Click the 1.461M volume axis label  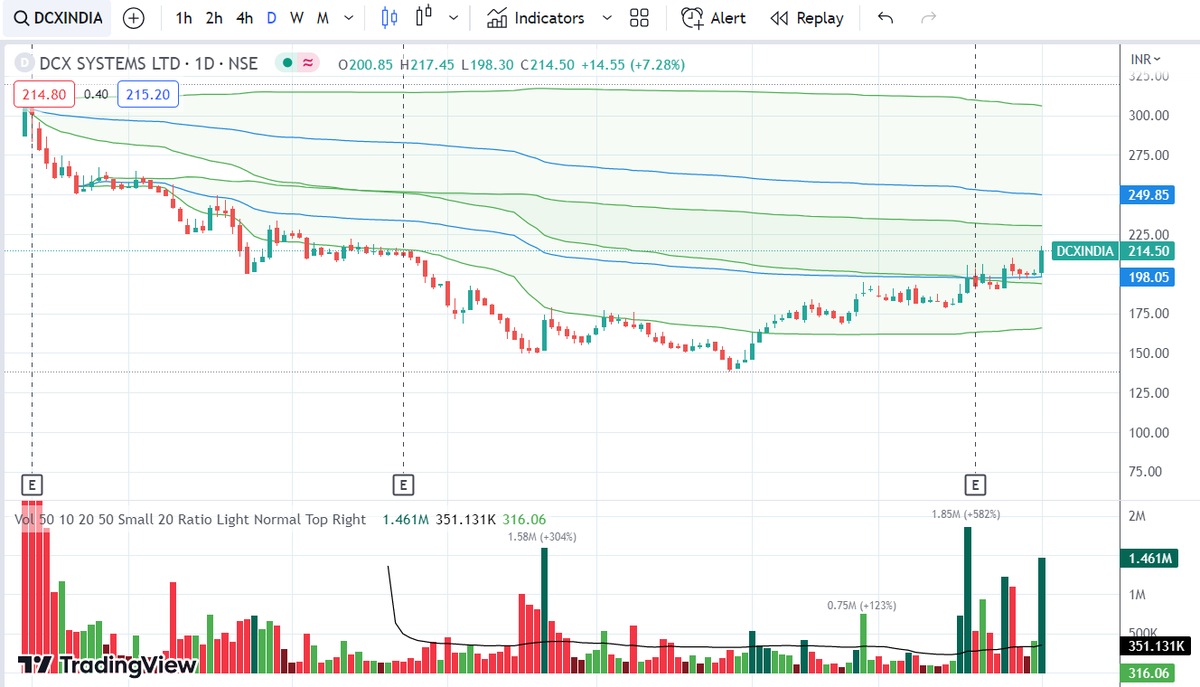(x=1149, y=558)
